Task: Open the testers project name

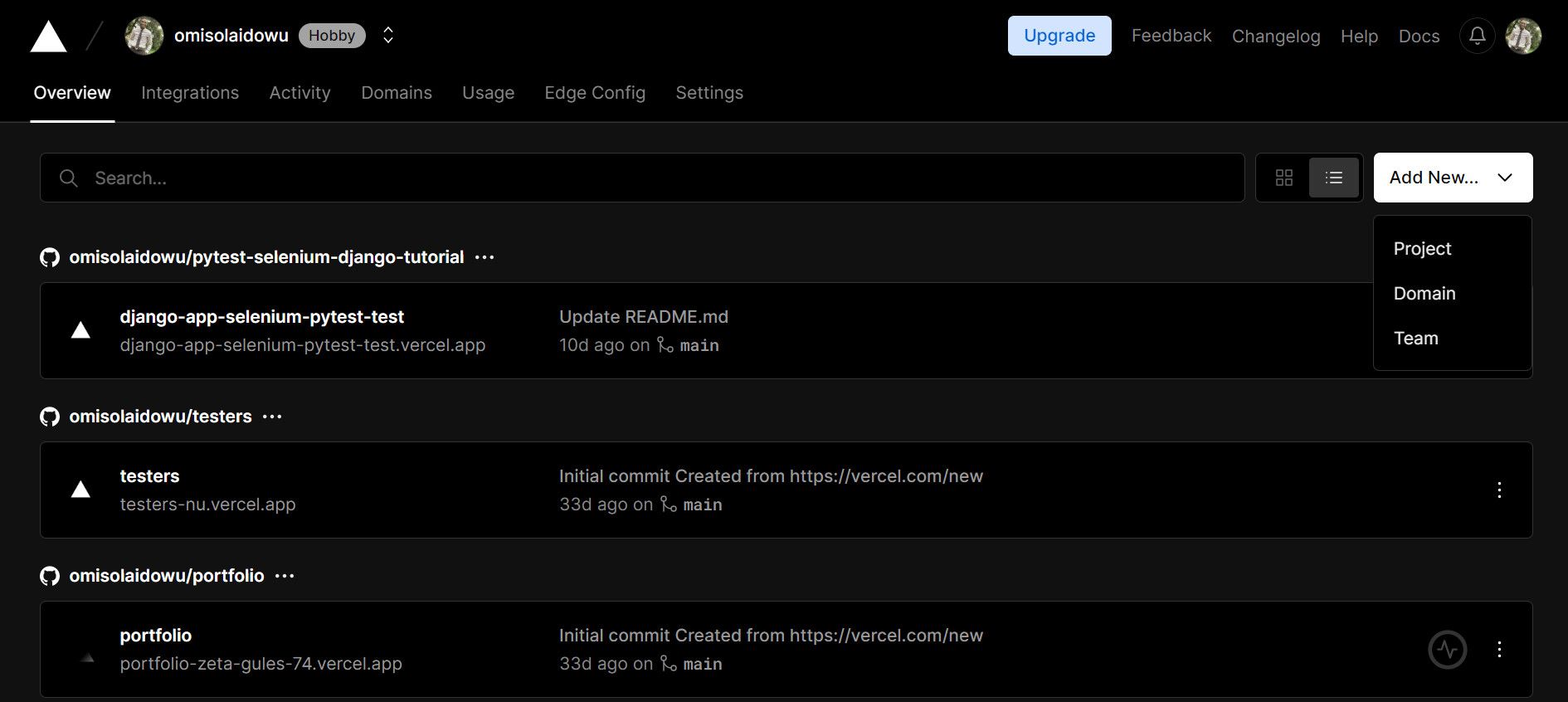Action: [149, 476]
